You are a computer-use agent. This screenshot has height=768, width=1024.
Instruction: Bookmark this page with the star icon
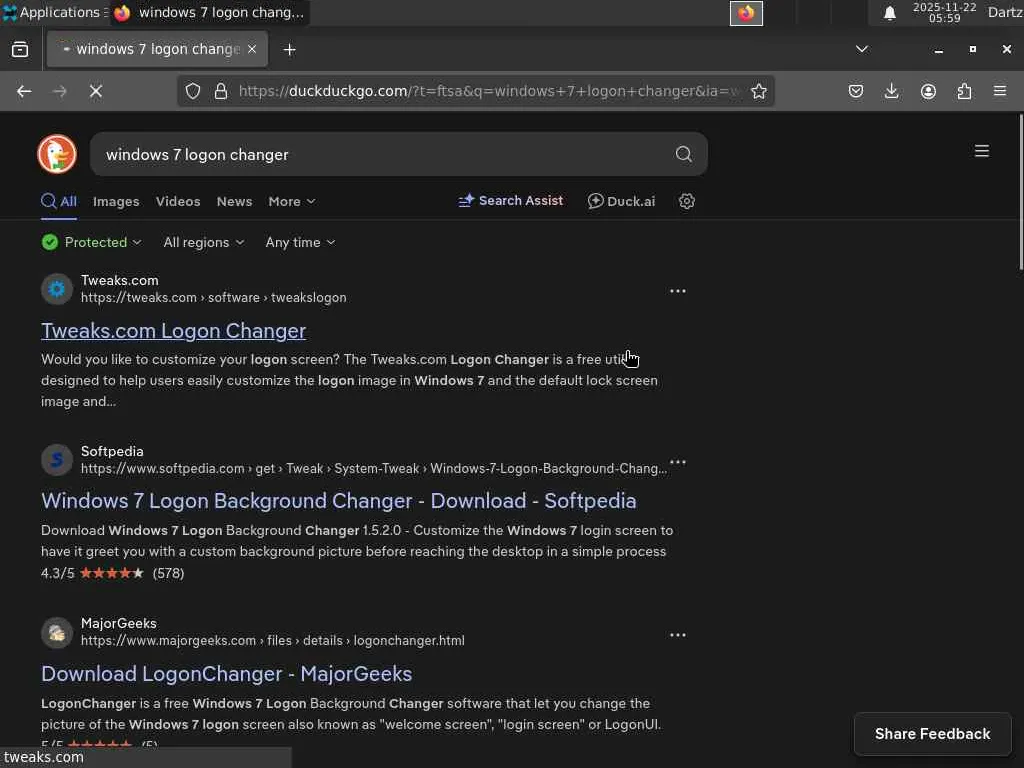(x=758, y=91)
